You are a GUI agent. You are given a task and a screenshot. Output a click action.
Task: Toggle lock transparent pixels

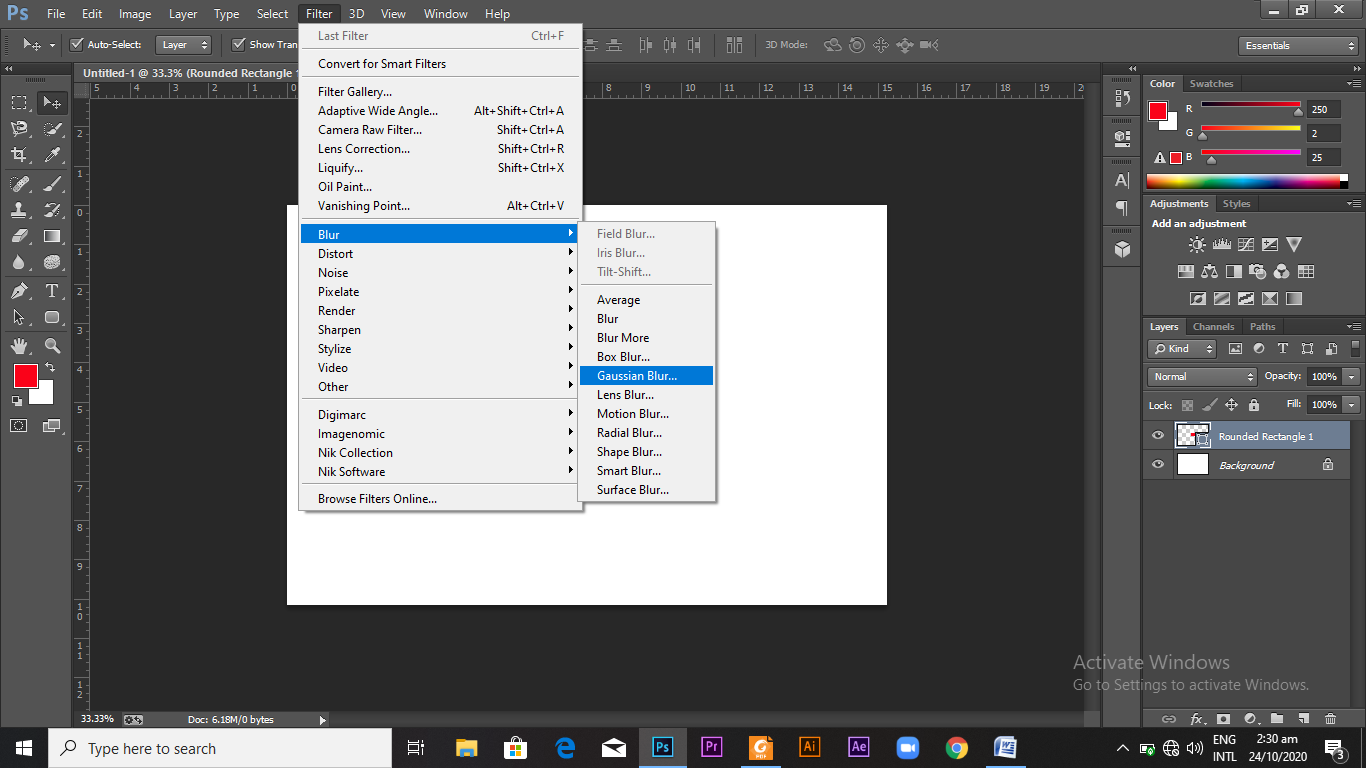(x=1187, y=405)
